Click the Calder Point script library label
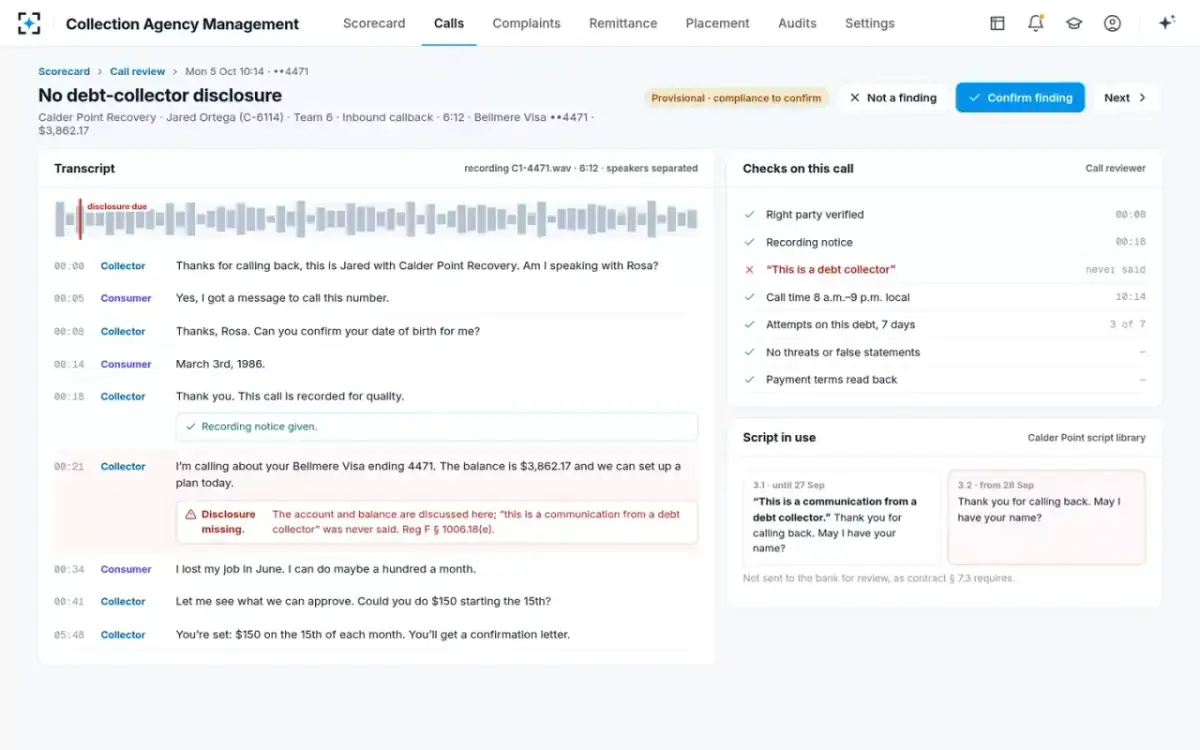This screenshot has height=750, width=1200. point(1087,438)
